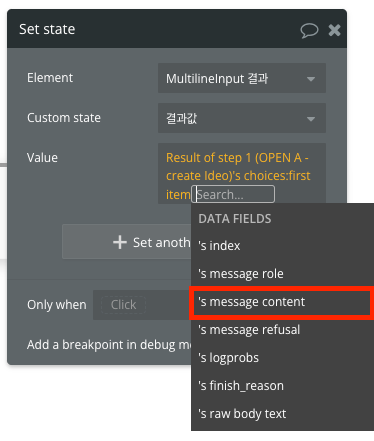The width and height of the screenshot is (374, 441).
Task: Click Set another custom state button
Action: pos(127,242)
